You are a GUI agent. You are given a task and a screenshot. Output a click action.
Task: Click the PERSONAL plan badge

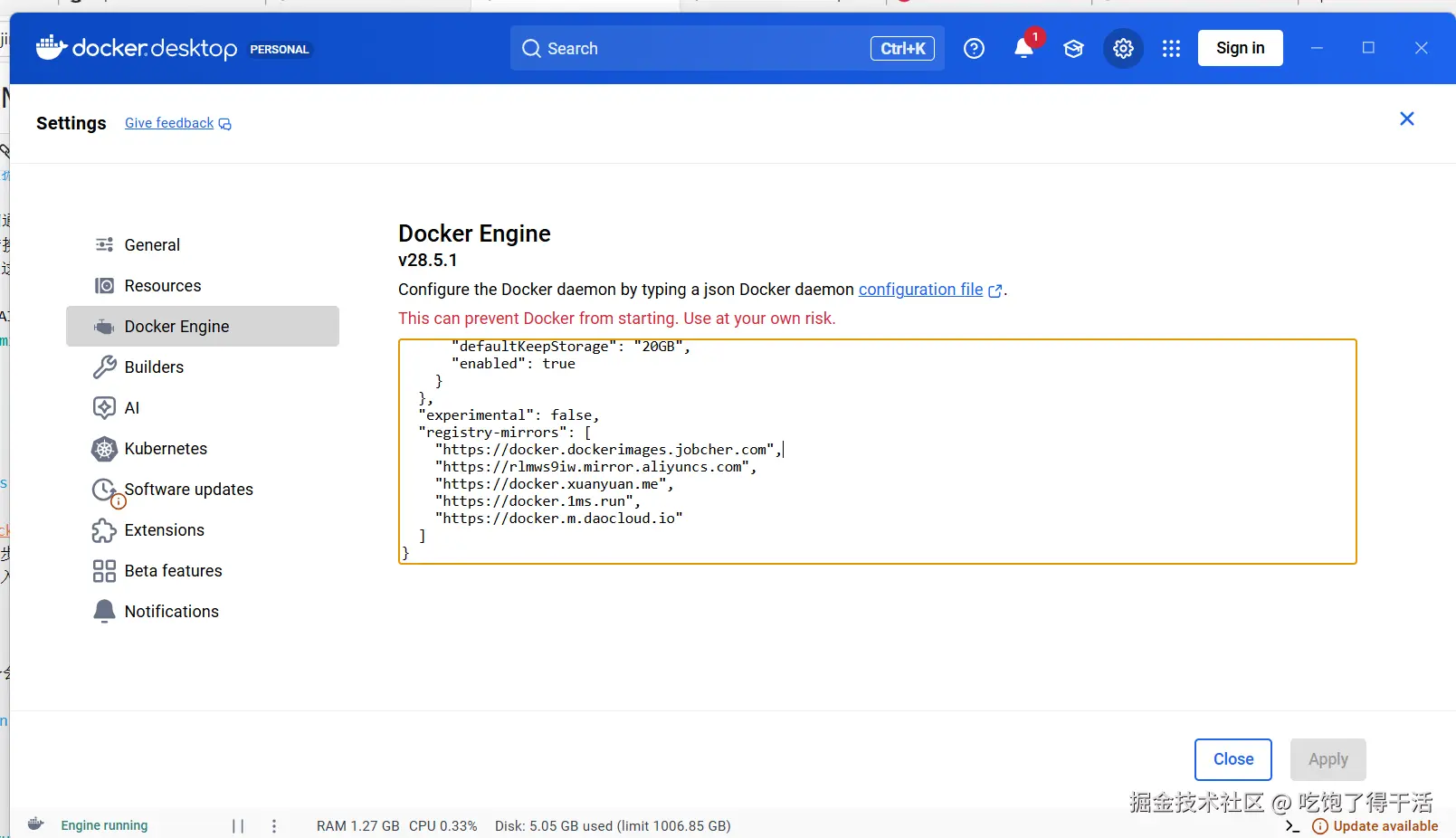(x=280, y=49)
